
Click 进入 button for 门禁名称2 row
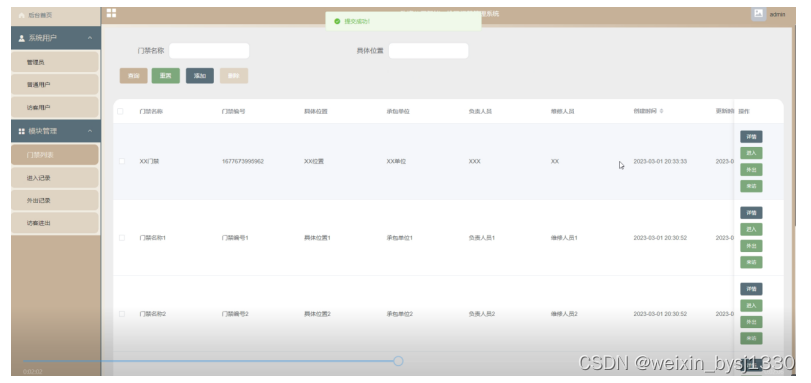(751, 305)
